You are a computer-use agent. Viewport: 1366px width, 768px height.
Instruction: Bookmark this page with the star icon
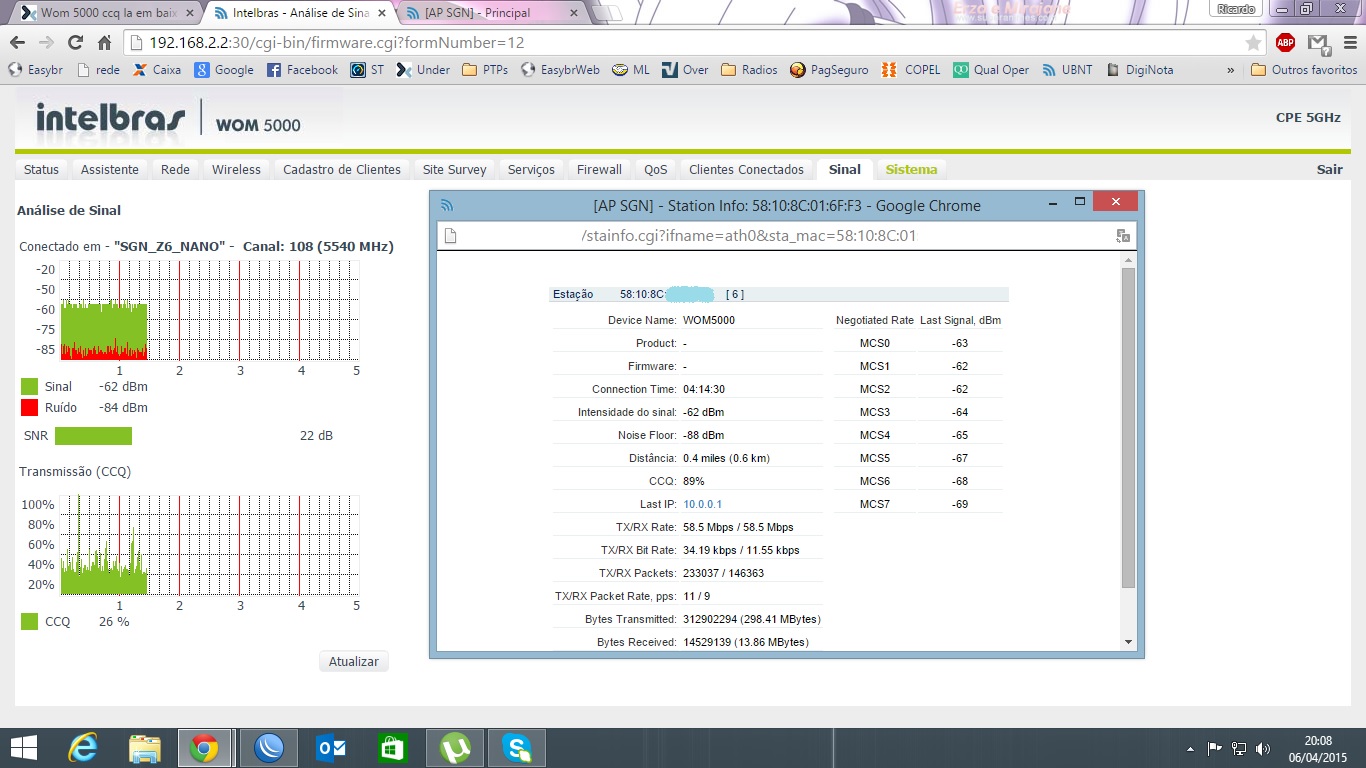pos(1253,43)
